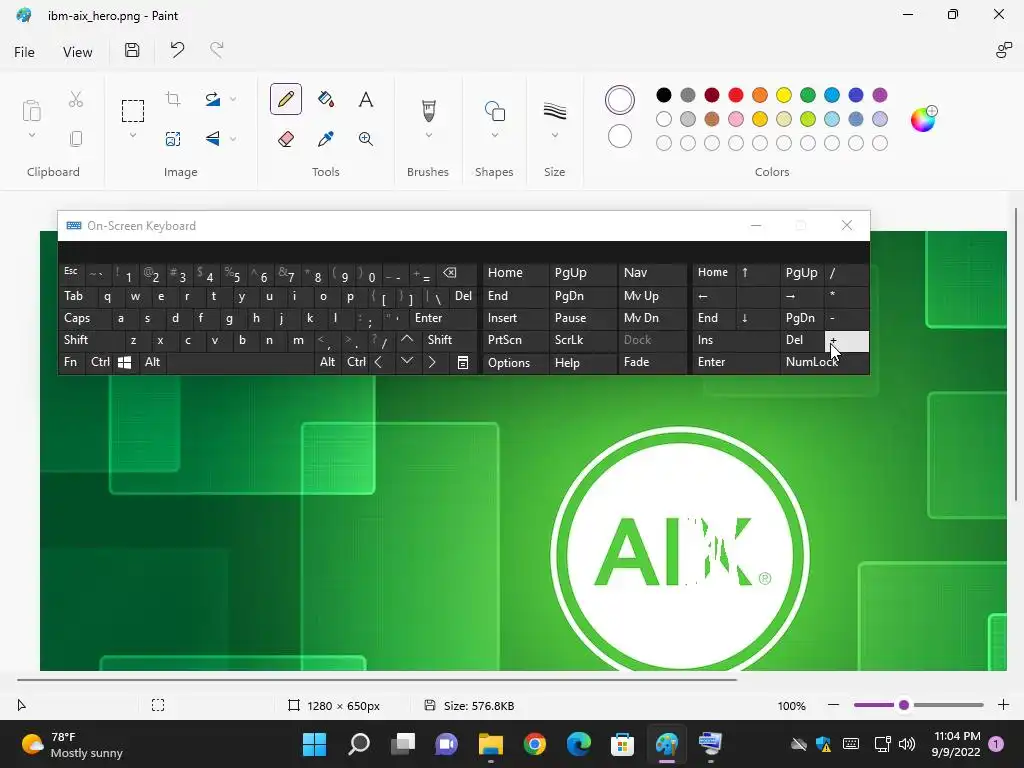Click the share icon at top right
This screenshot has width=1024, height=768.
point(1003,50)
